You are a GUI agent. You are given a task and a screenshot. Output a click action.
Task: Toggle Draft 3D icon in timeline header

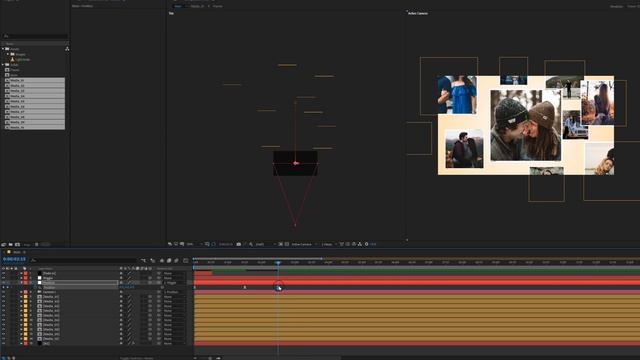click(x=153, y=260)
